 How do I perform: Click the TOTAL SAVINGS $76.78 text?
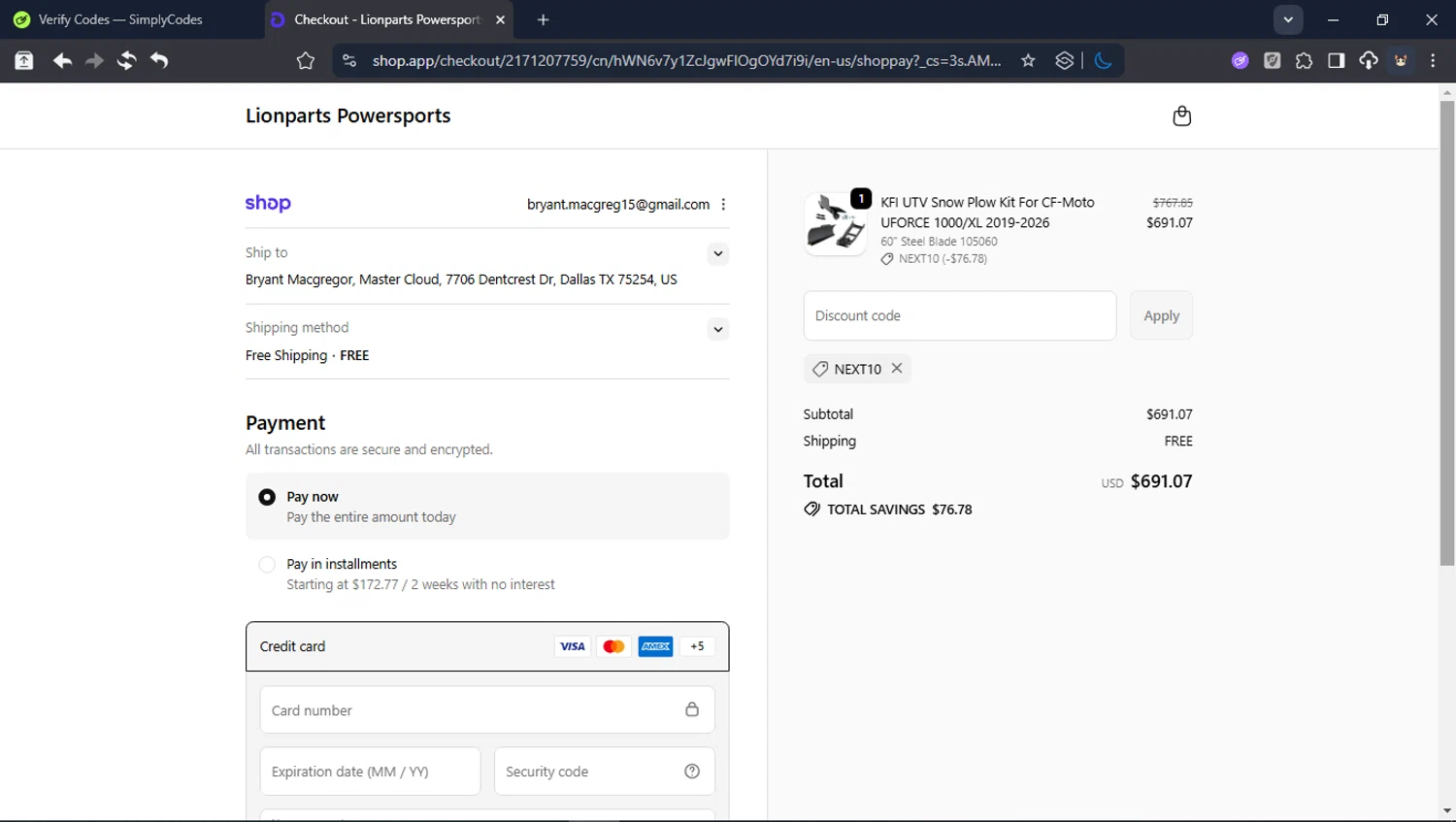point(899,510)
